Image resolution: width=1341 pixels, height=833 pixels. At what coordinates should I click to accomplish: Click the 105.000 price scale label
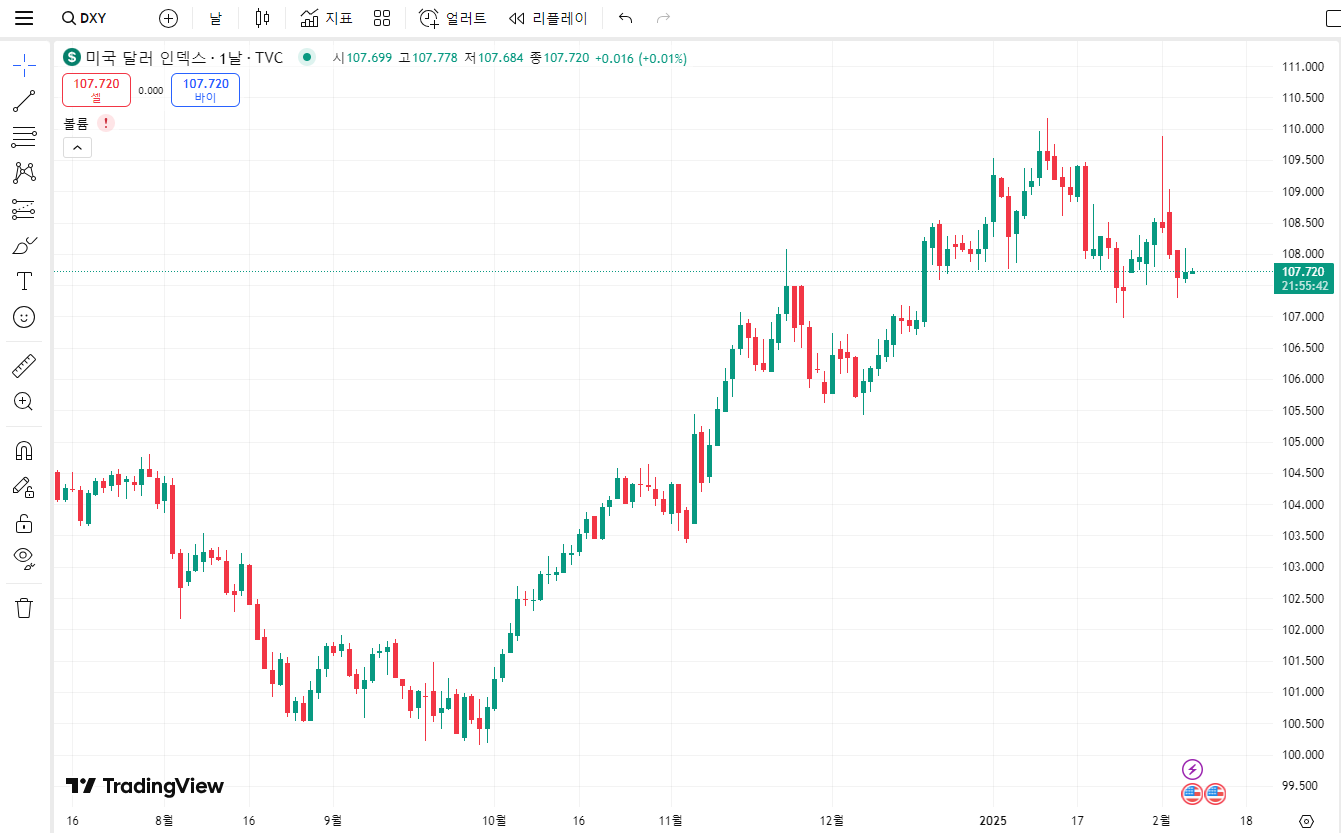pos(1303,441)
